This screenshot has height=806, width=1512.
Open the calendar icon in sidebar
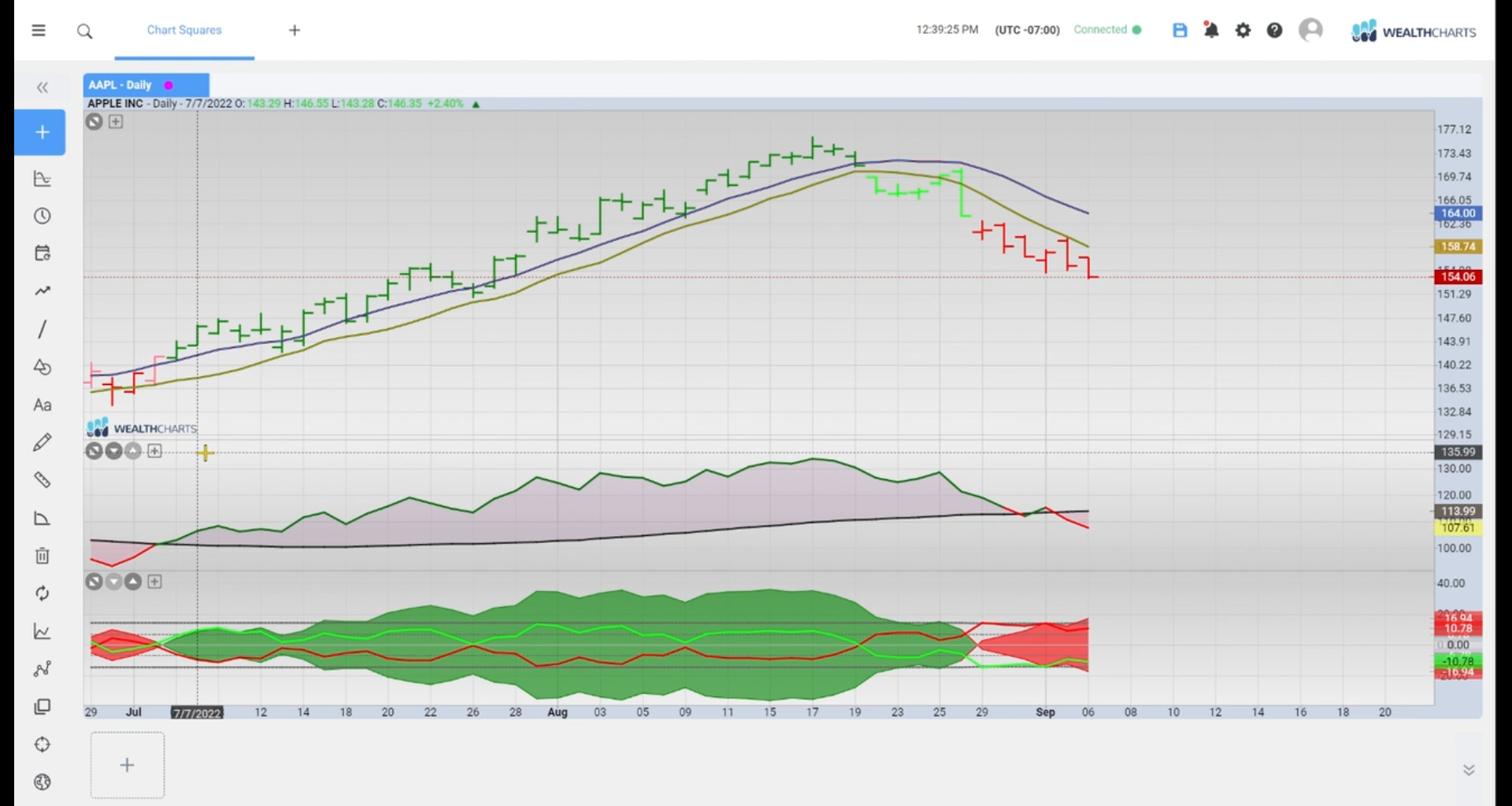pyautogui.click(x=43, y=253)
